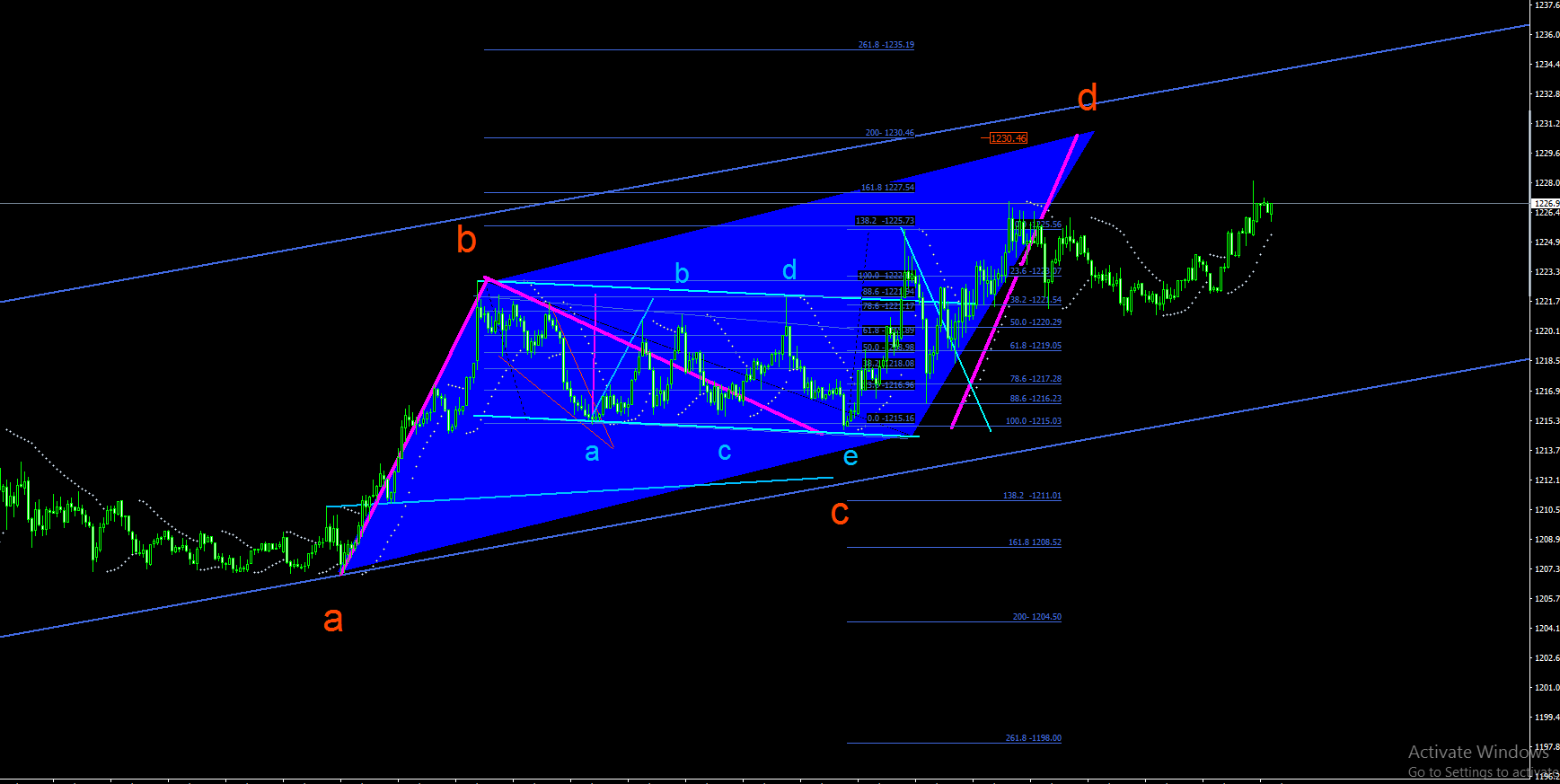Screen dimensions: 1560x784
Task: Click Fibonacci level "38.2 -1221.54"
Action: pos(1036,300)
